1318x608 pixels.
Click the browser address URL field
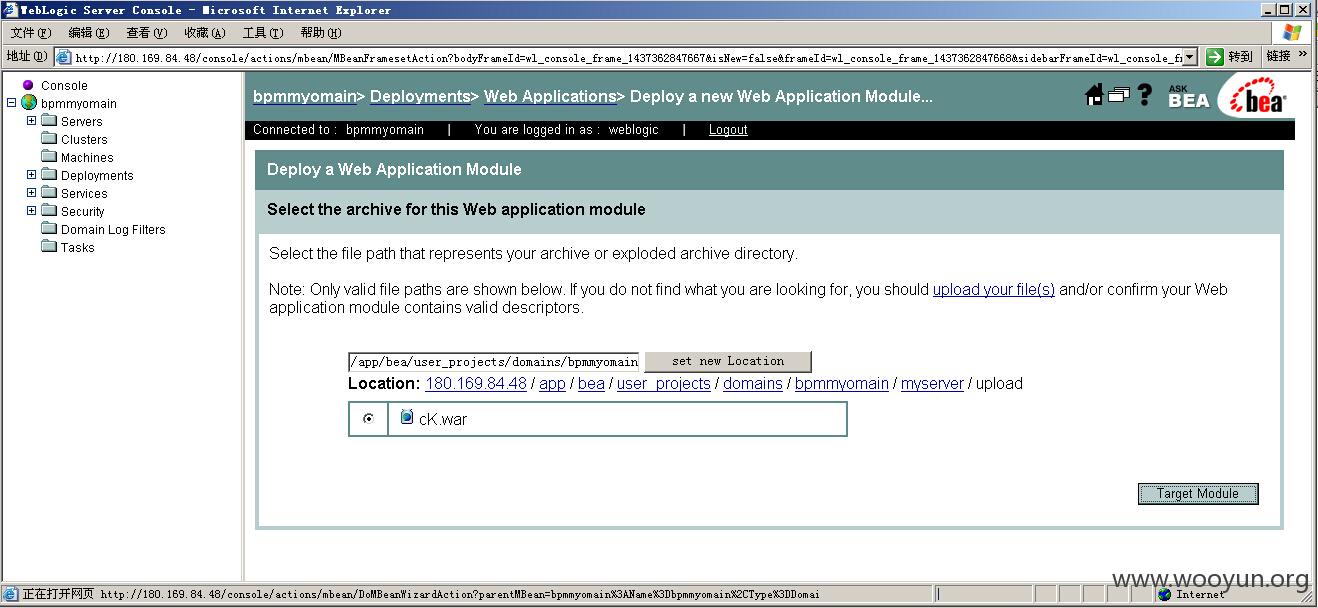tap(627, 58)
